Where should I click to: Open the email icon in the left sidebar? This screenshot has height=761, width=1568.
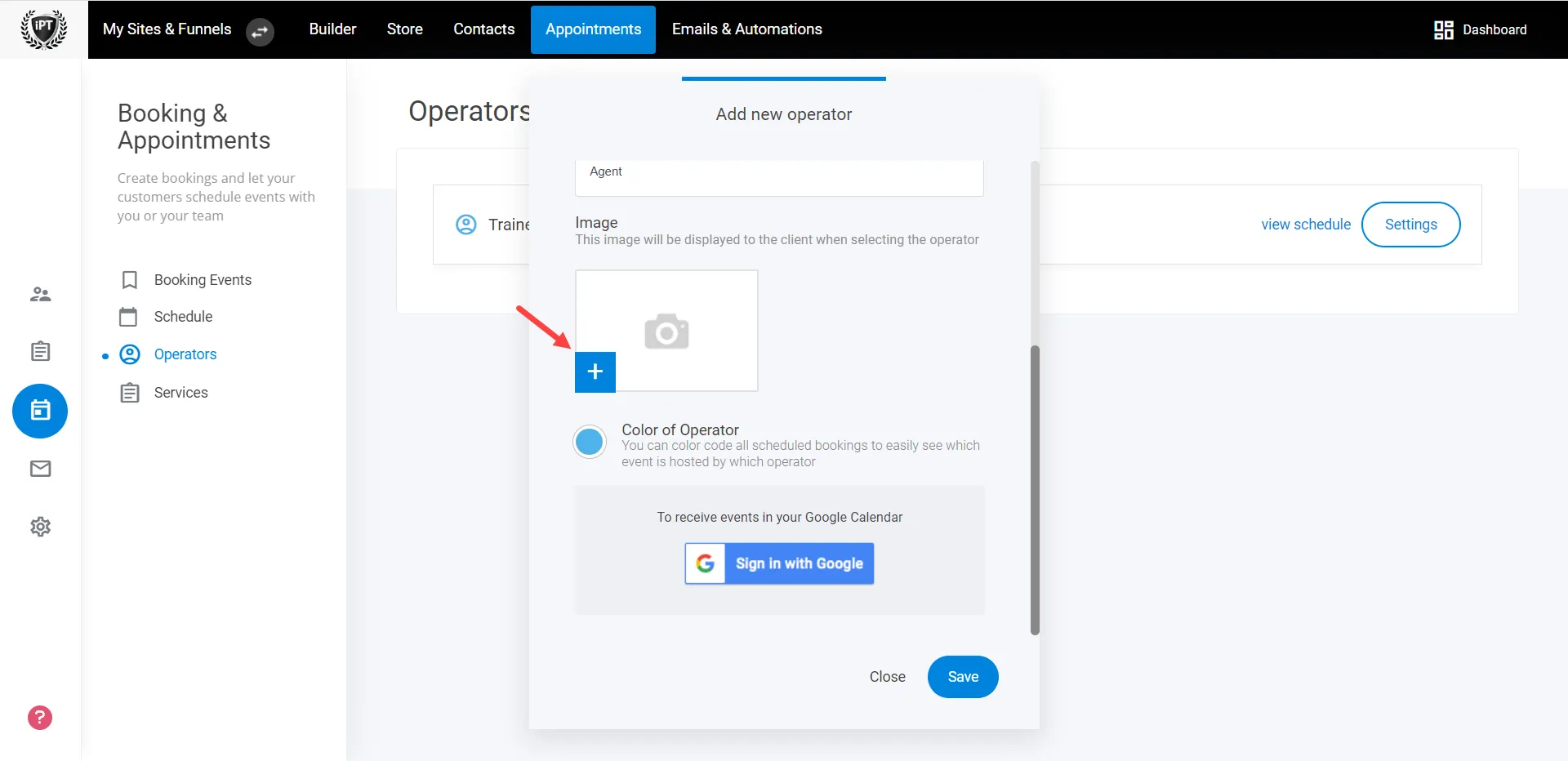40,468
